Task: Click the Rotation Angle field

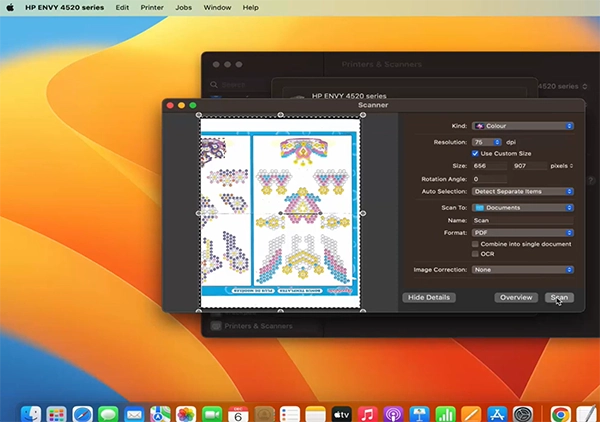Action: pyautogui.click(x=489, y=179)
